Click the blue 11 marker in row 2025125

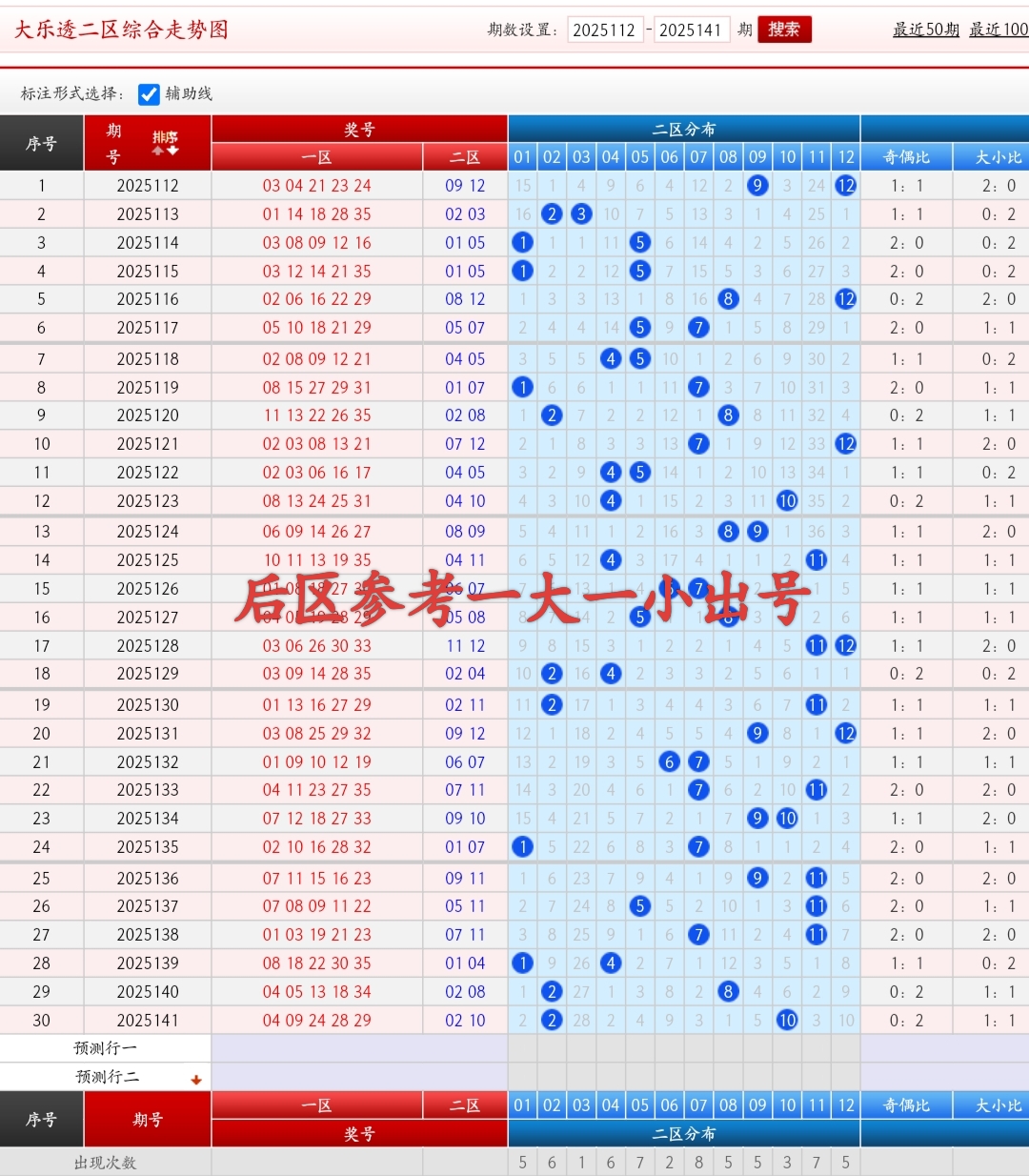coord(817,559)
